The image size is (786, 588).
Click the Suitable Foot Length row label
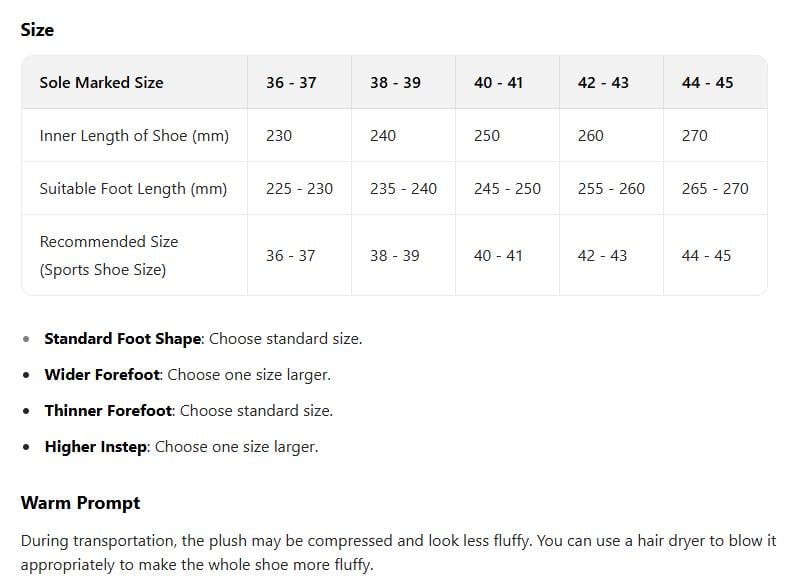(x=133, y=188)
